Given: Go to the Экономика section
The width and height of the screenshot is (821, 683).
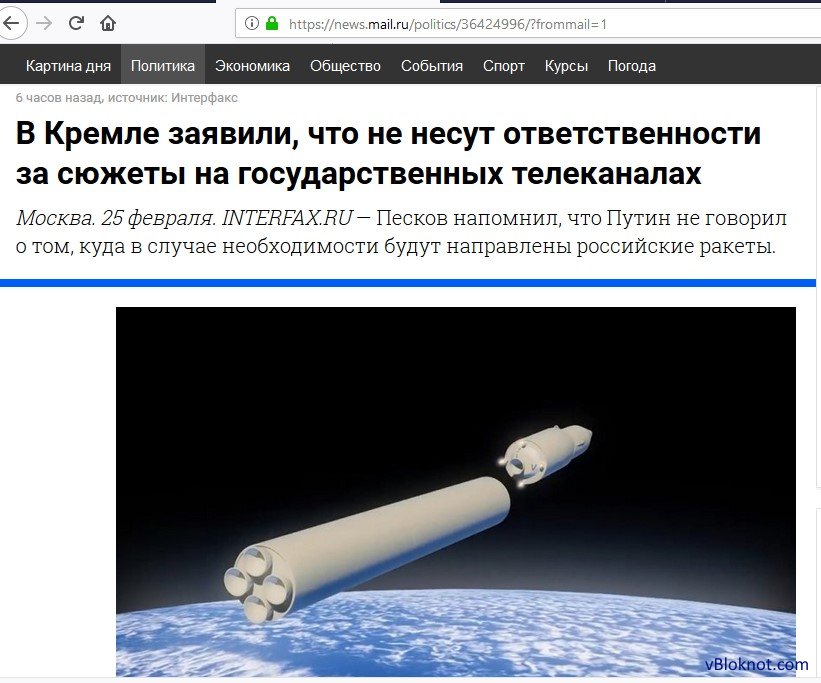Looking at the screenshot, I should click(x=252, y=66).
